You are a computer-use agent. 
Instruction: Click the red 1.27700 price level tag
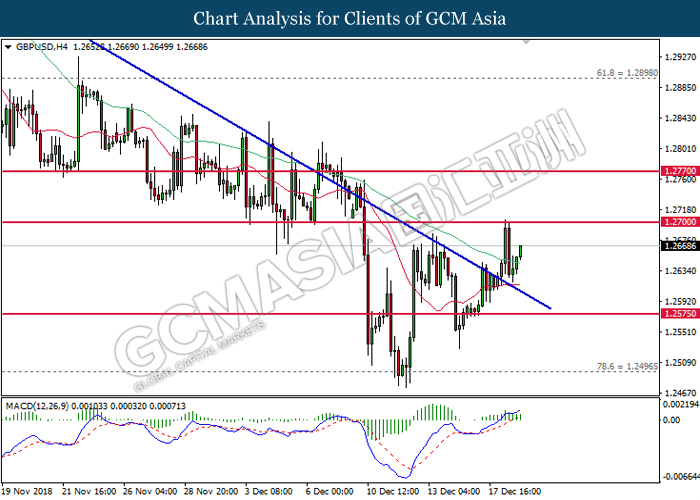coord(680,171)
